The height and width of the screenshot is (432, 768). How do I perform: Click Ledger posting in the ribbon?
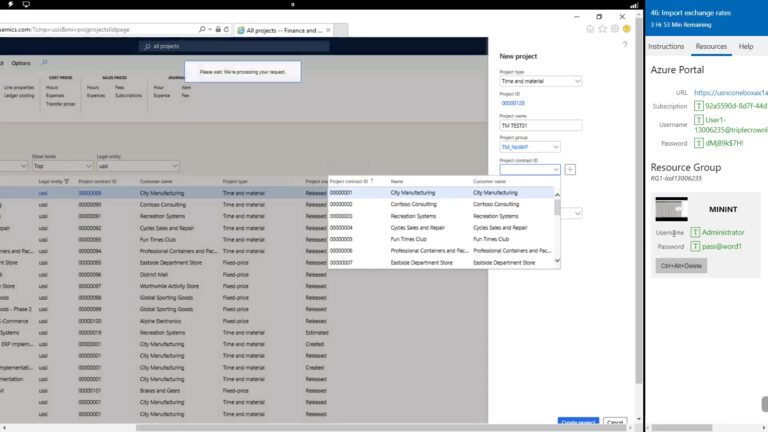tap(19, 96)
